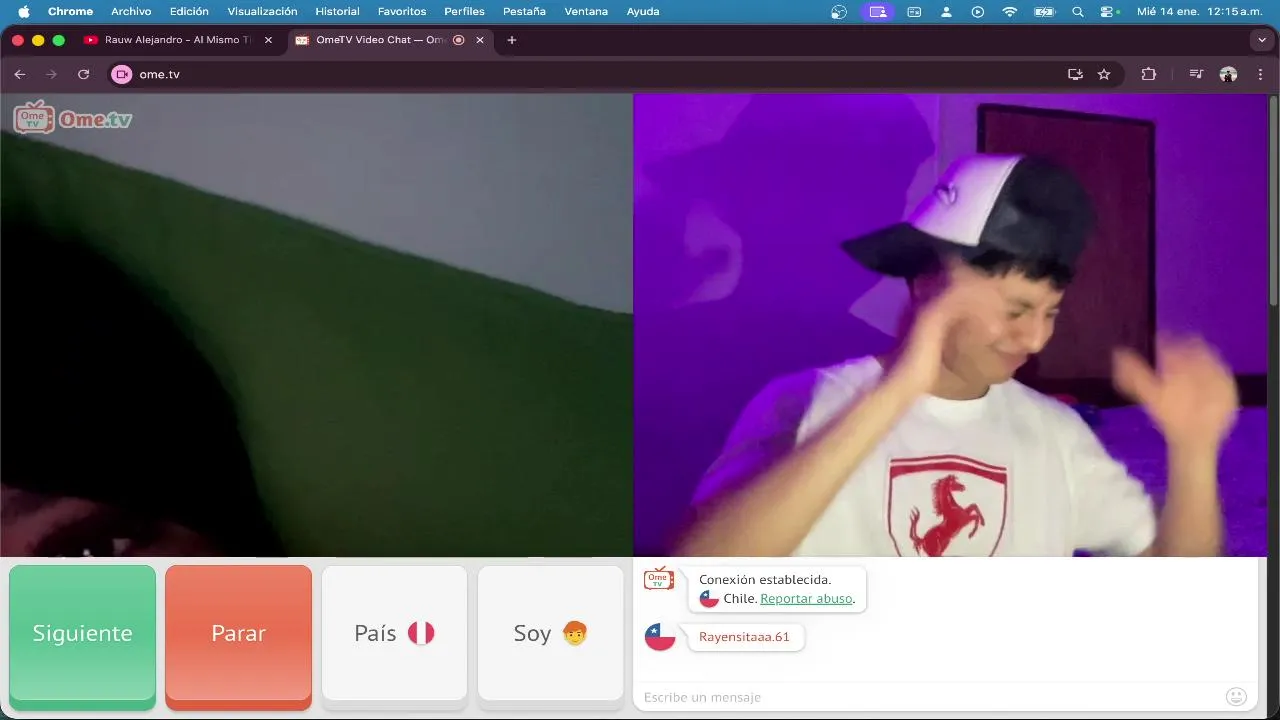
Task: Open the Favoritos menu
Action: 402,12
